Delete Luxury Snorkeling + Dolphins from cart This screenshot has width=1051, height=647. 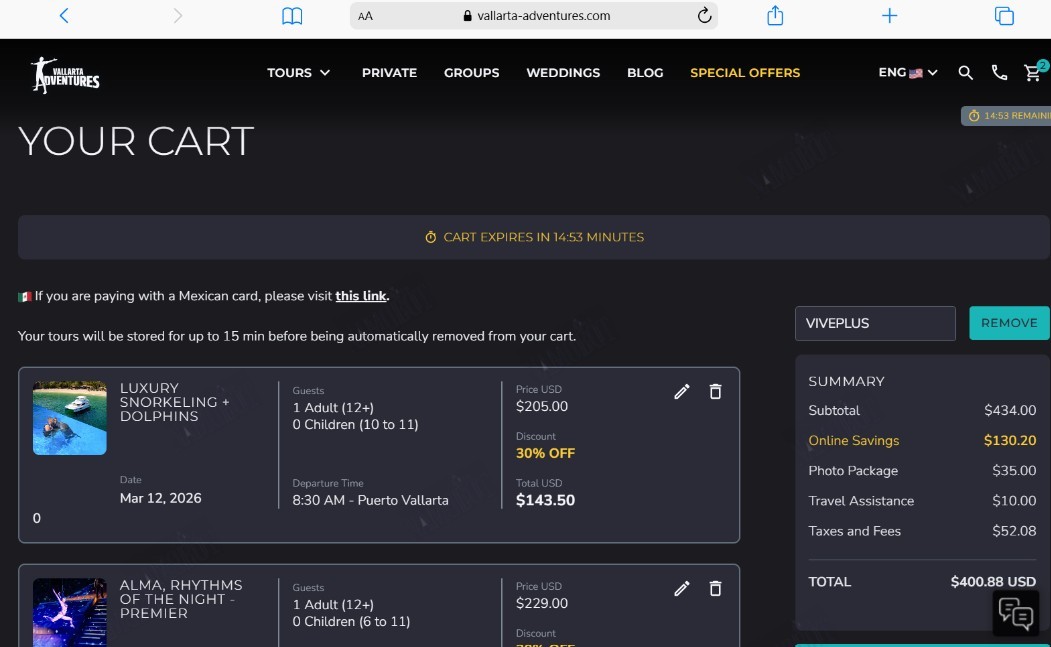pyautogui.click(x=715, y=392)
